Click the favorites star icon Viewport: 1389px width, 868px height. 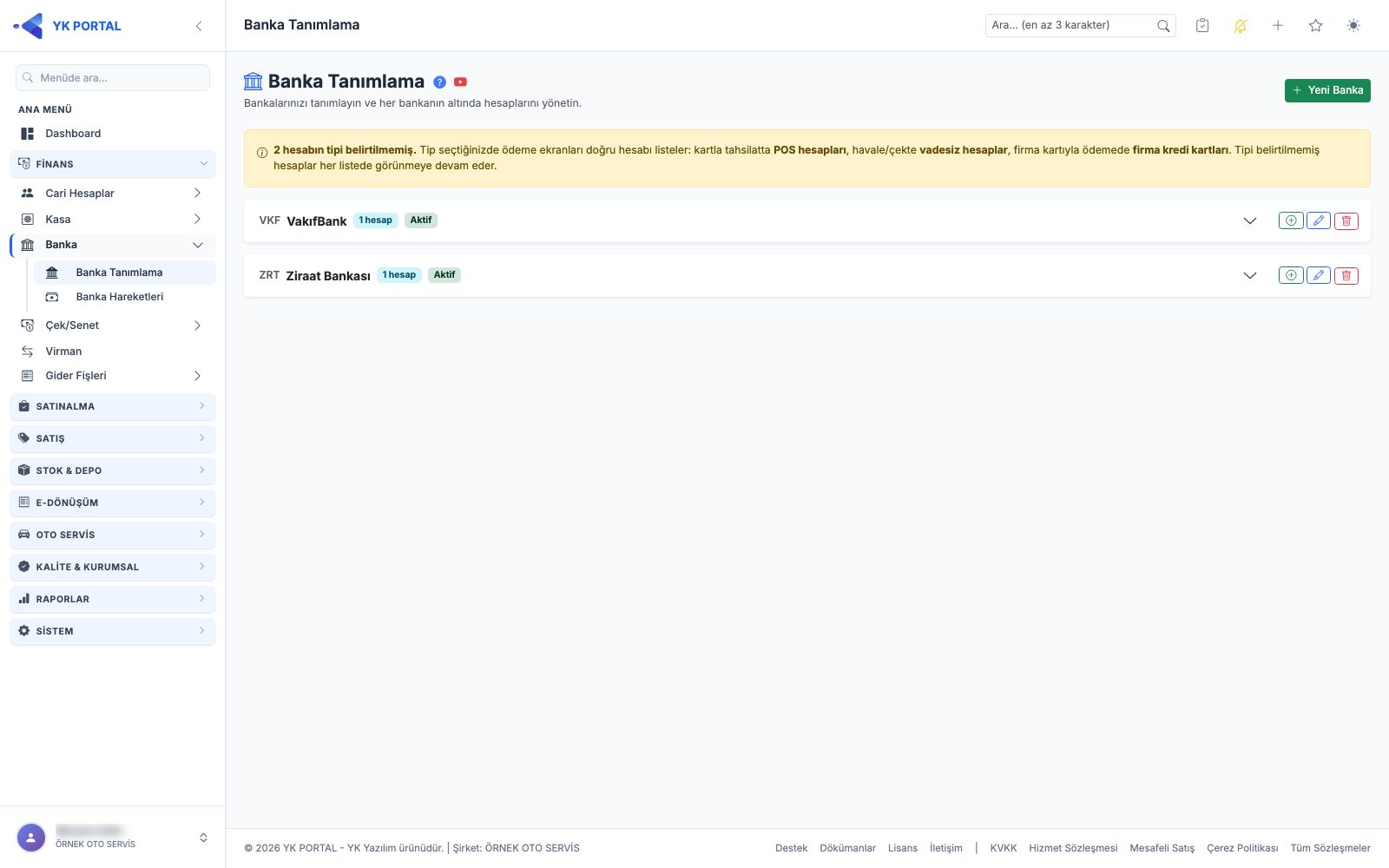coord(1316,26)
